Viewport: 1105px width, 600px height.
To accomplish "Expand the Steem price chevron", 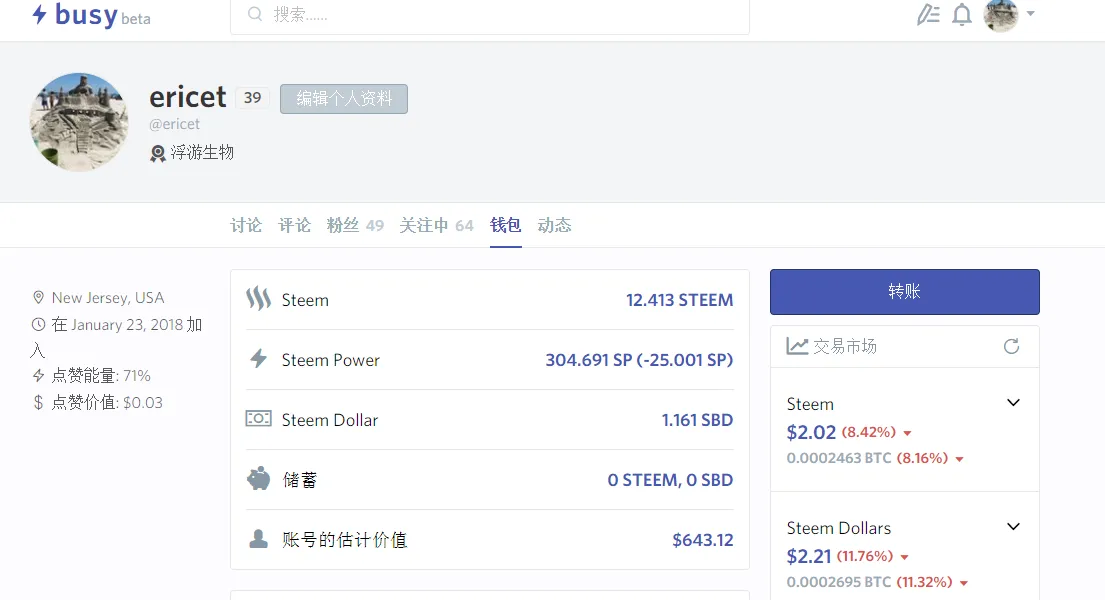I will [x=1013, y=403].
